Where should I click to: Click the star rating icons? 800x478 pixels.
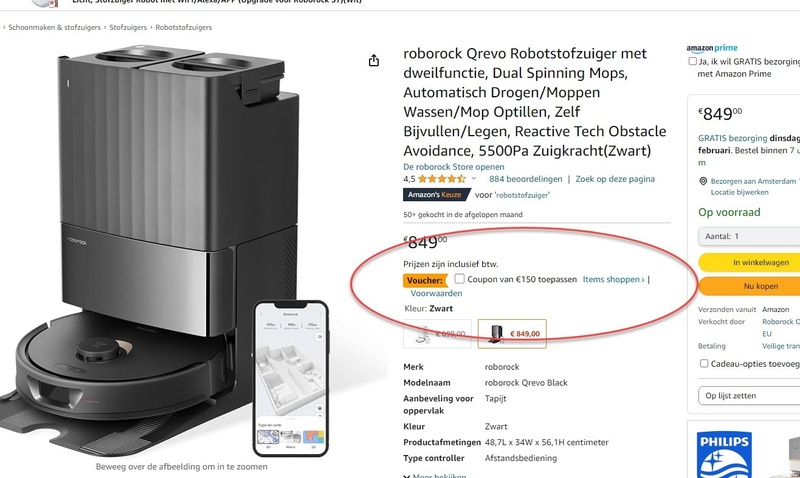click(x=442, y=179)
